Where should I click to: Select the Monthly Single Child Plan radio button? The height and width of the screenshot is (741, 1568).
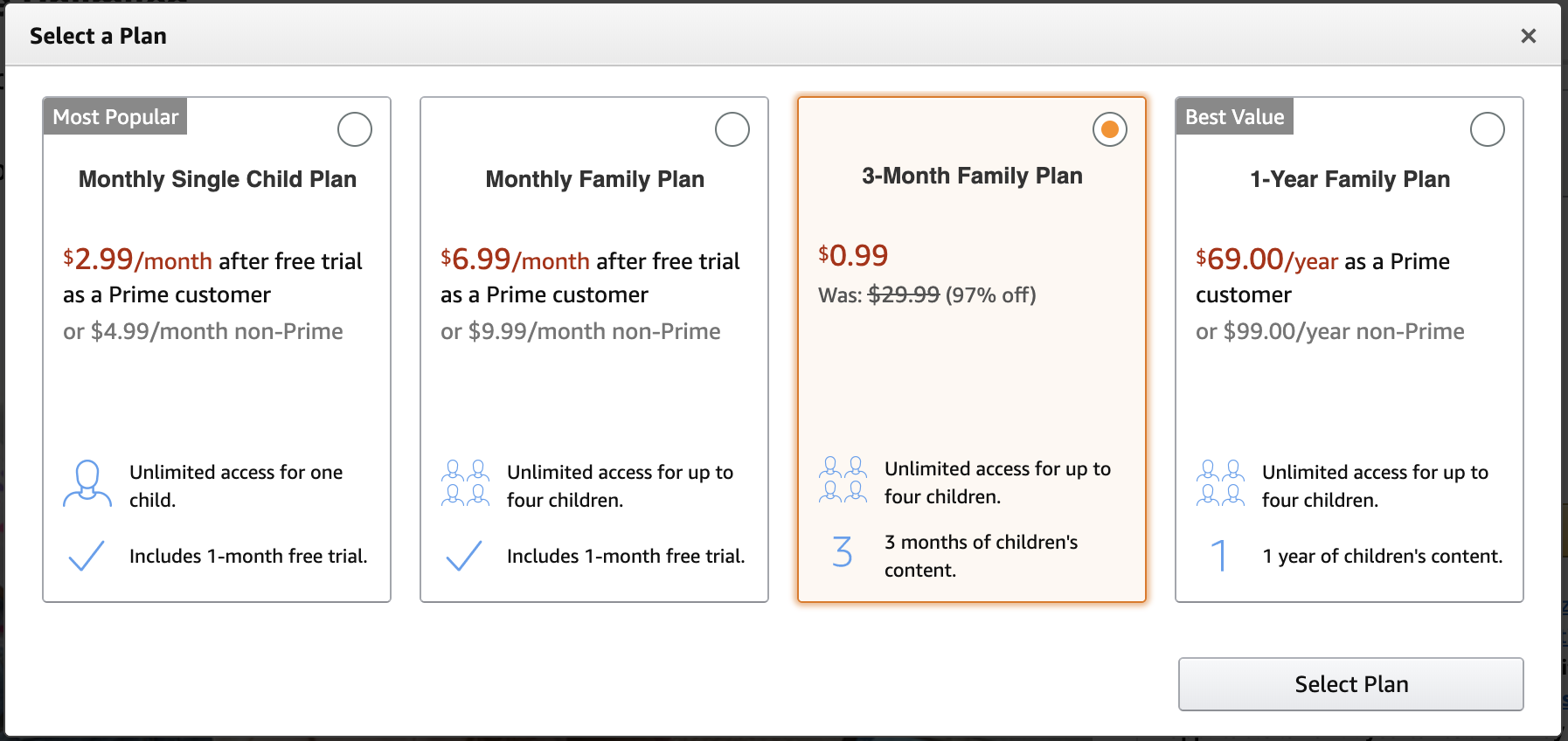click(x=354, y=128)
